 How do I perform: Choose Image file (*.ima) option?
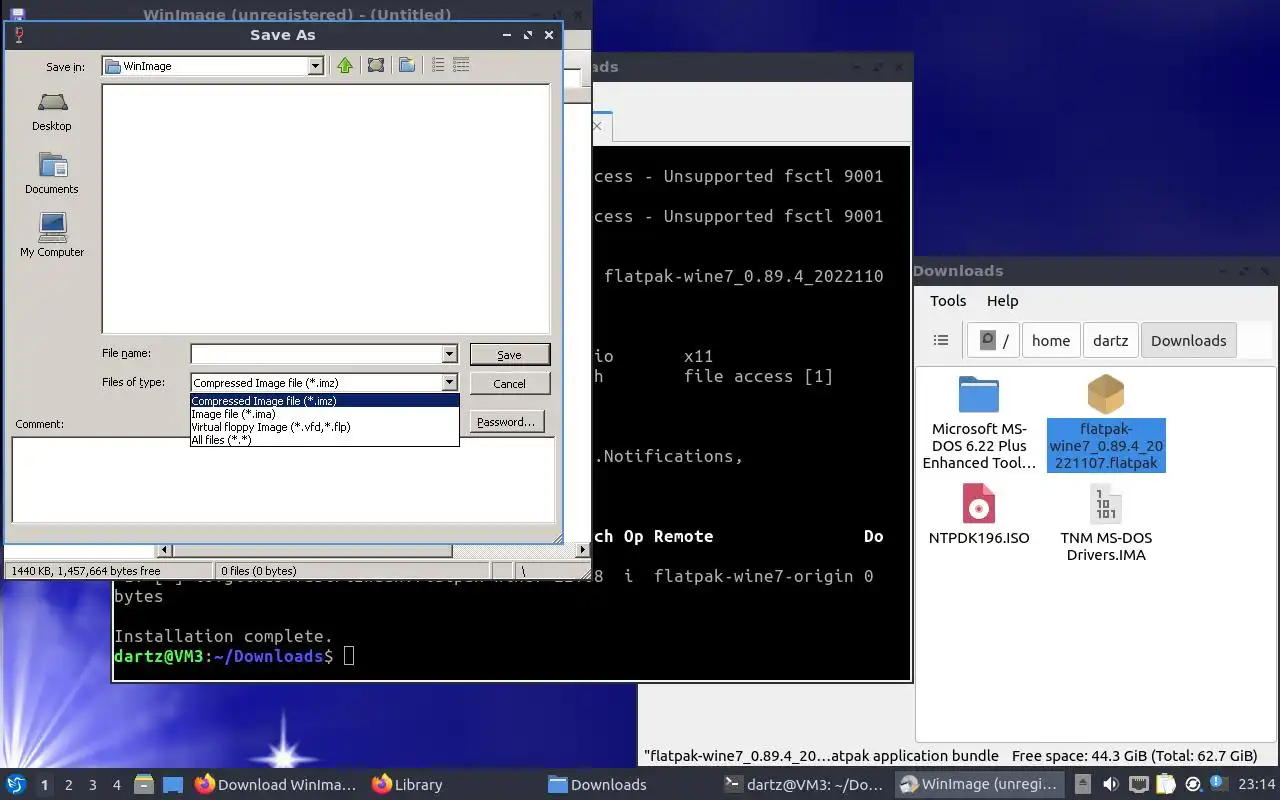(x=324, y=414)
